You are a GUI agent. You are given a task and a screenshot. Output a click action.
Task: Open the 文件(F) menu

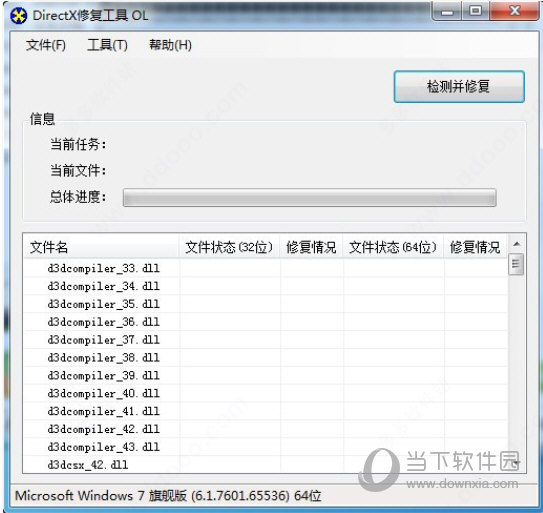(x=46, y=45)
